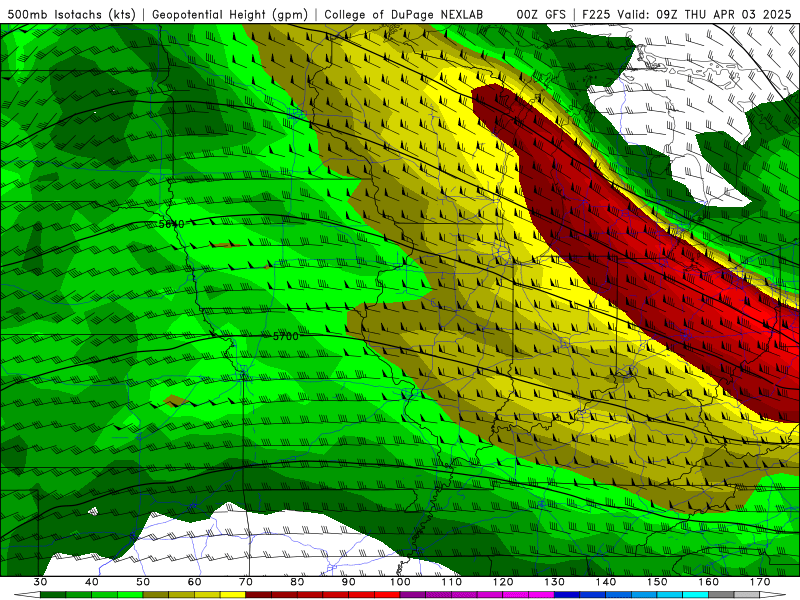Click the 140 value on the color scale
Image resolution: width=800 pixels, height=600 pixels.
pos(606,582)
